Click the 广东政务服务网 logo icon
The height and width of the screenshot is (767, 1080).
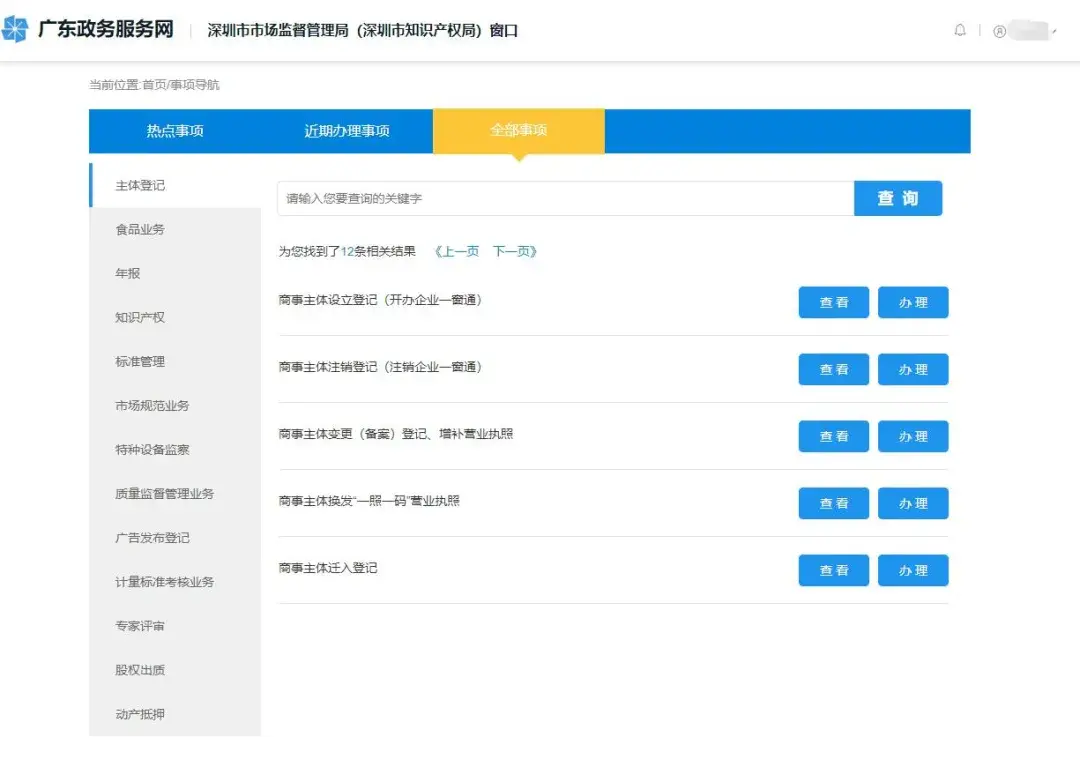(18, 30)
